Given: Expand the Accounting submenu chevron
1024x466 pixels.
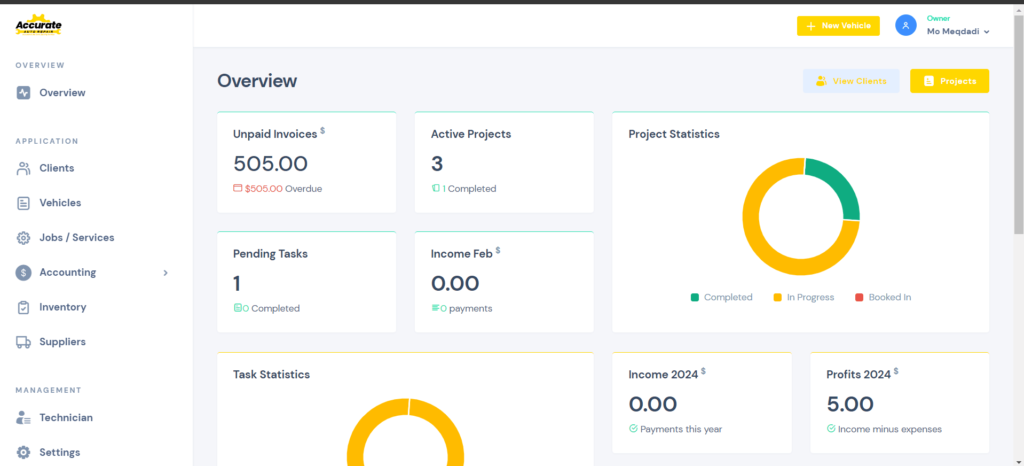Looking at the screenshot, I should point(165,273).
